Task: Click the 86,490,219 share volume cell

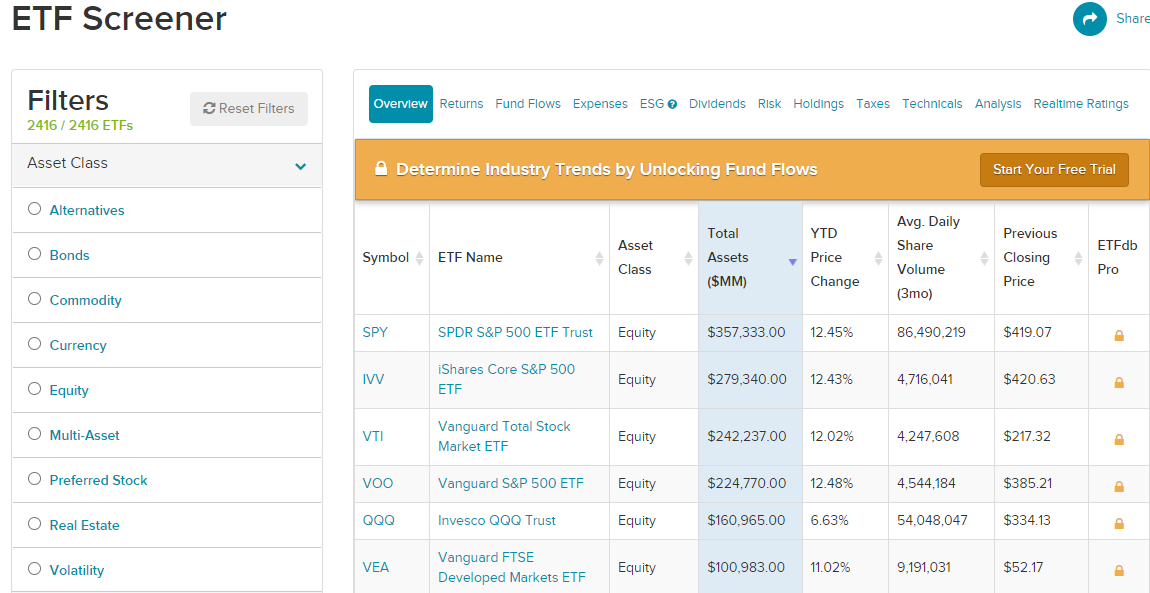Action: (x=941, y=332)
